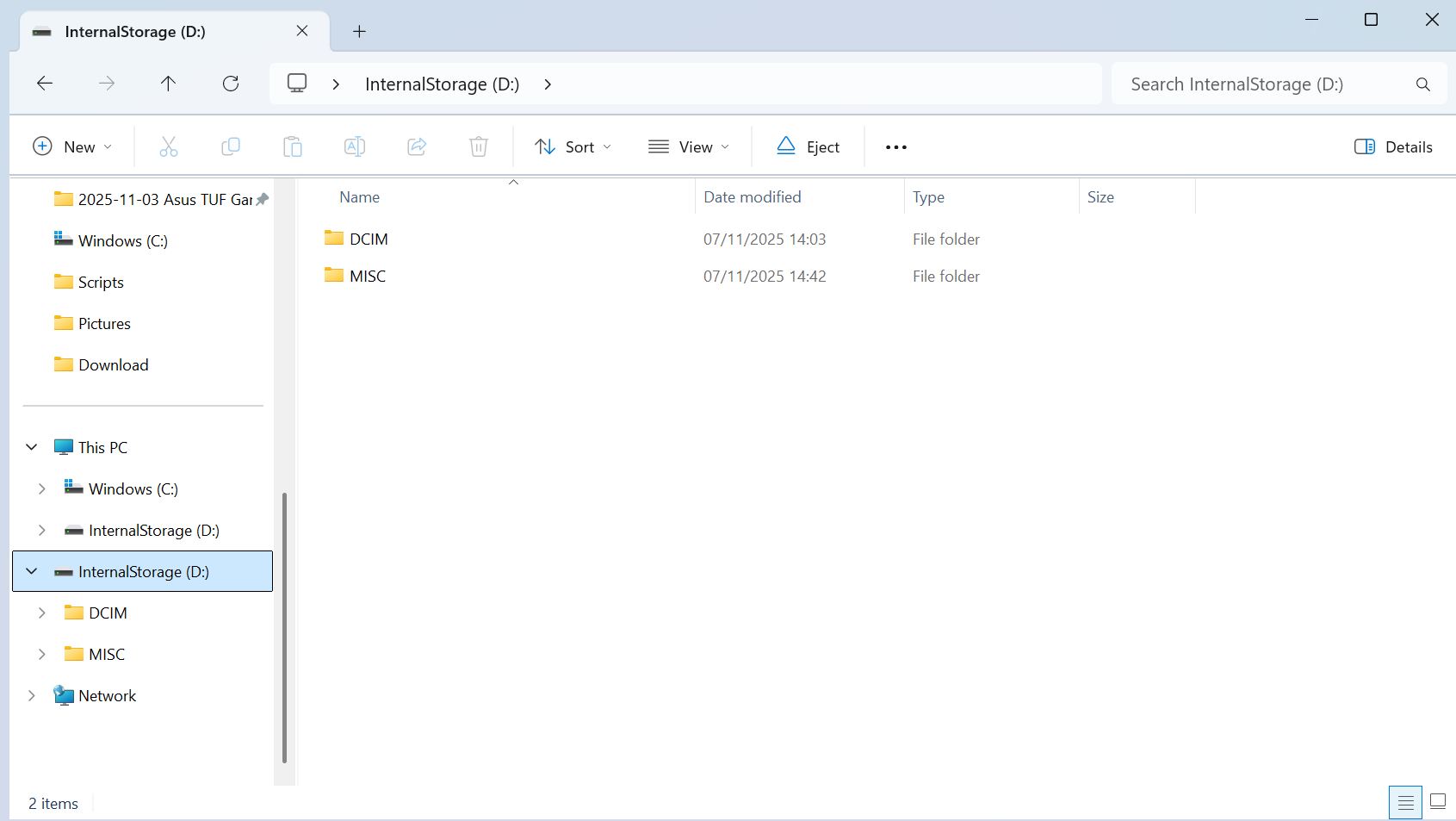Eject the InternalStorage drive
The image size is (1456, 821).
pyautogui.click(x=808, y=147)
